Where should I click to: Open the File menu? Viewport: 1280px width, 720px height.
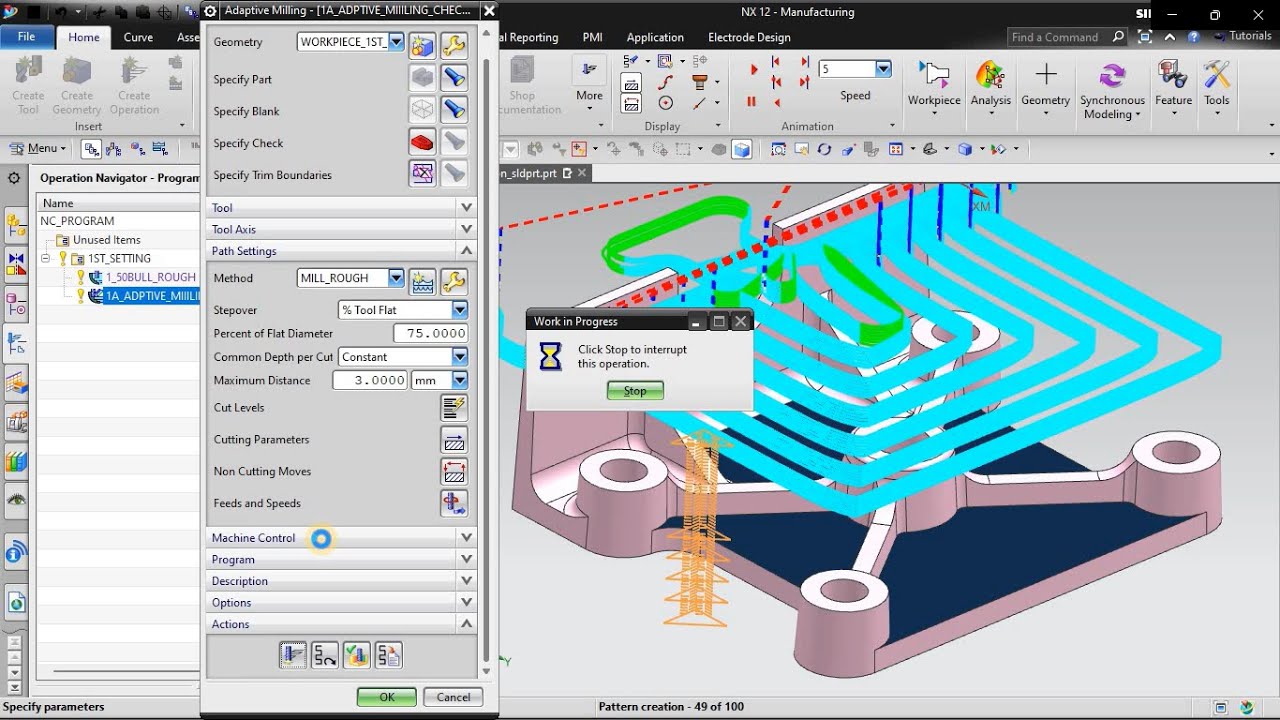(27, 37)
